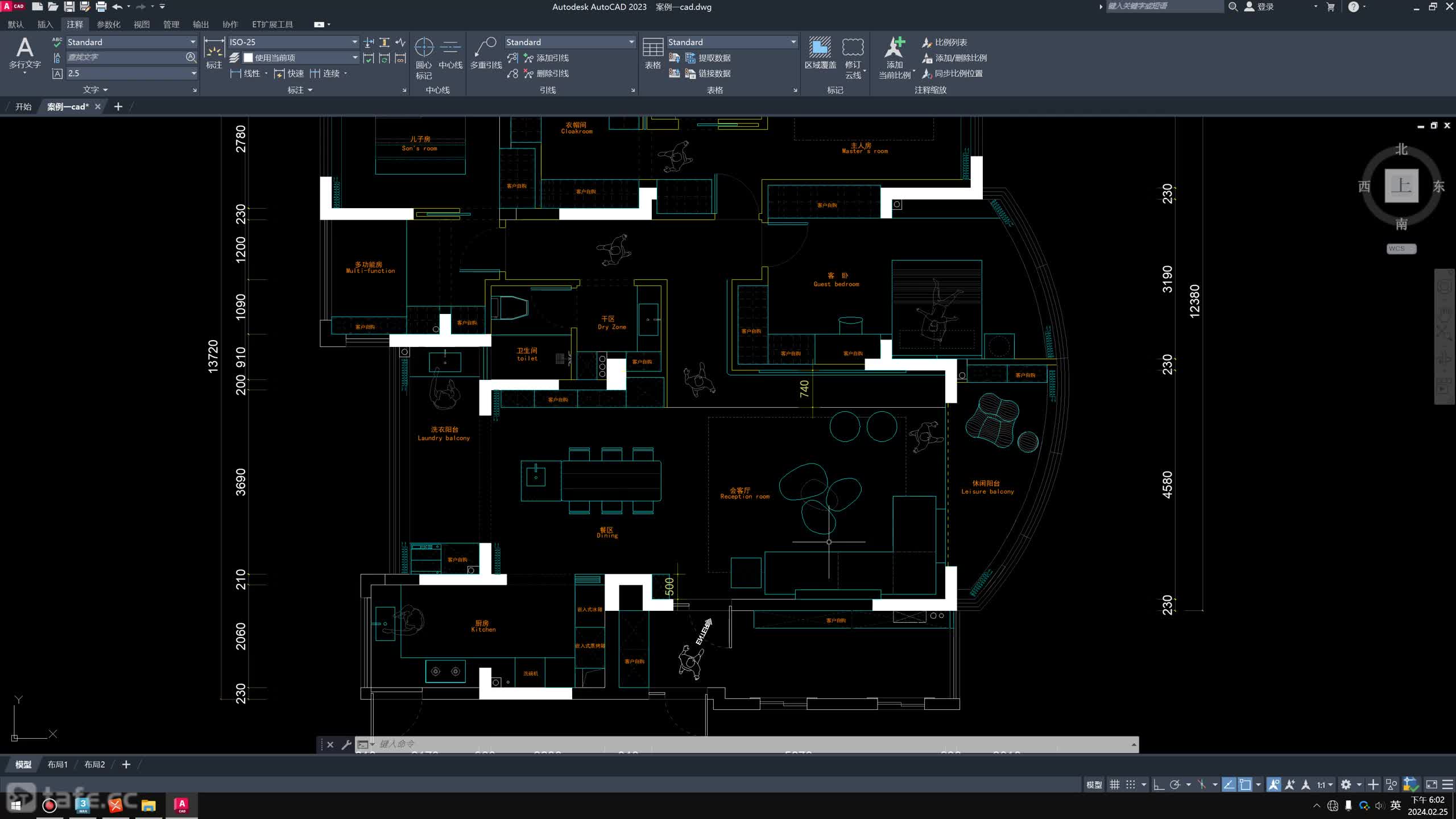
Task: Click the Undo arrow in quick access toolbar
Action: click(117, 7)
